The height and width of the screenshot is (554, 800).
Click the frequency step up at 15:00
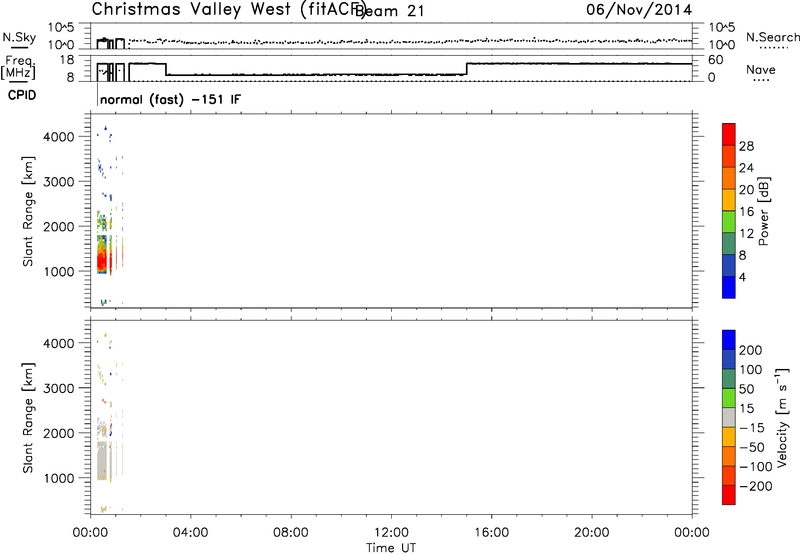coord(467,69)
